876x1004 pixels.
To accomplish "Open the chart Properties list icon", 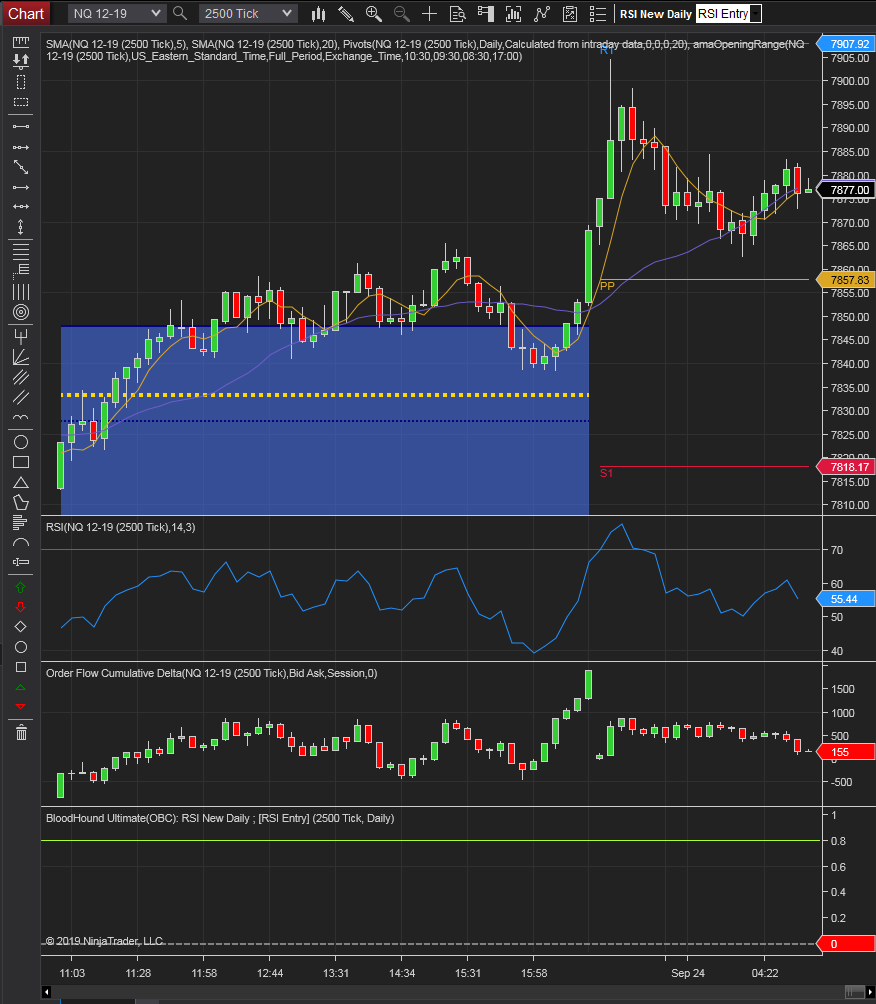I will coord(597,13).
